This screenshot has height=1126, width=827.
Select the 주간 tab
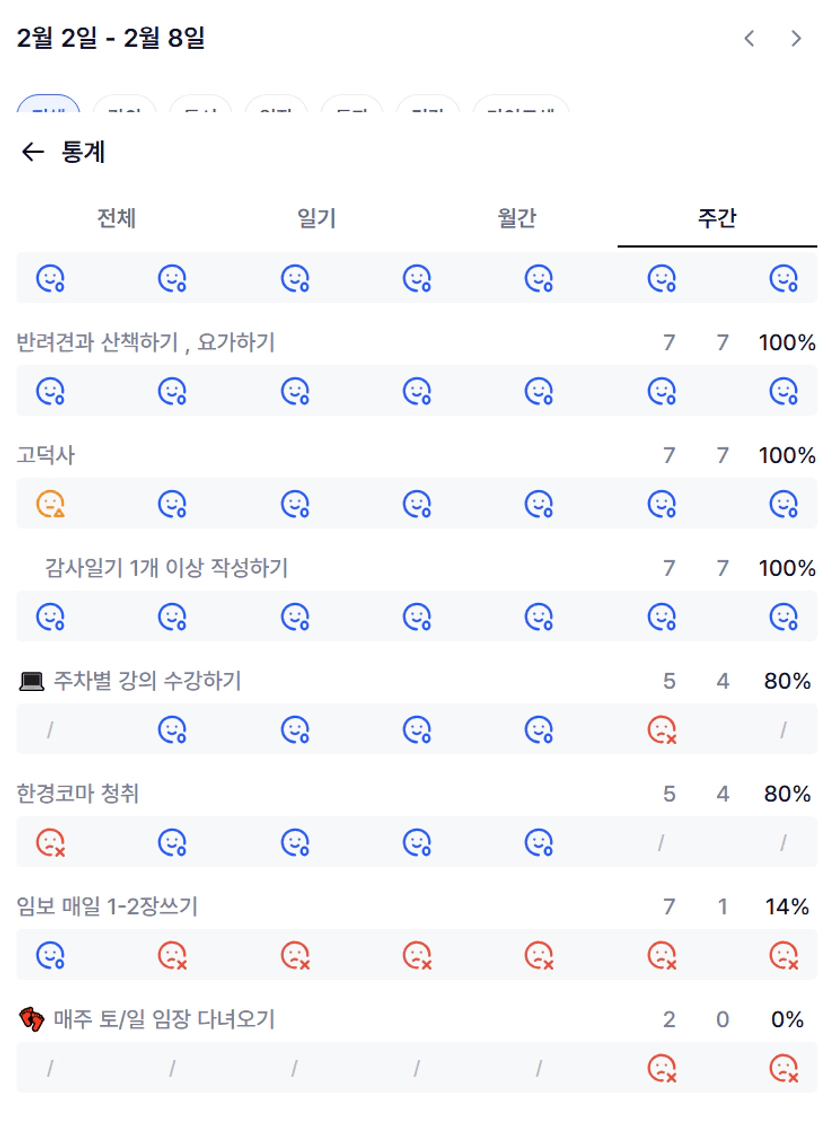pos(717,218)
